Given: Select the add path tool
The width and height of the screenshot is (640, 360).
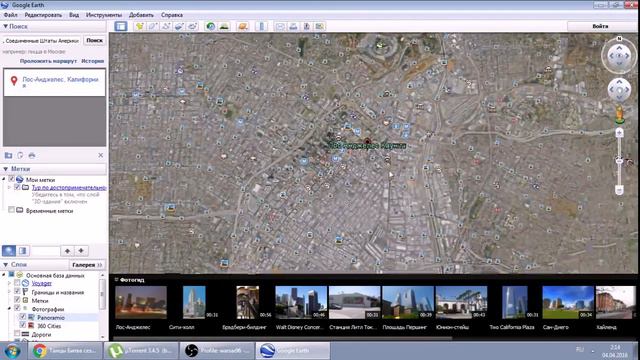Looking at the screenshot, I should 166,26.
